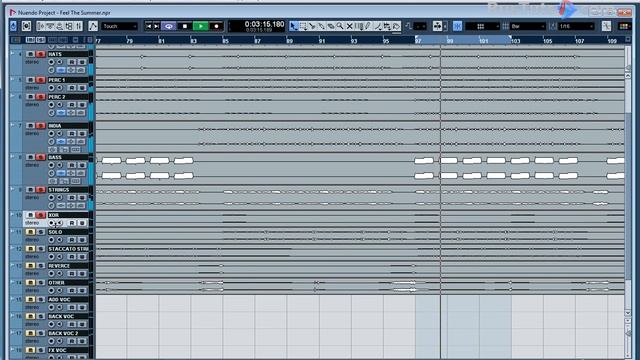Unmute the SOLO track
The height and width of the screenshot is (360, 640).
(x=31, y=232)
